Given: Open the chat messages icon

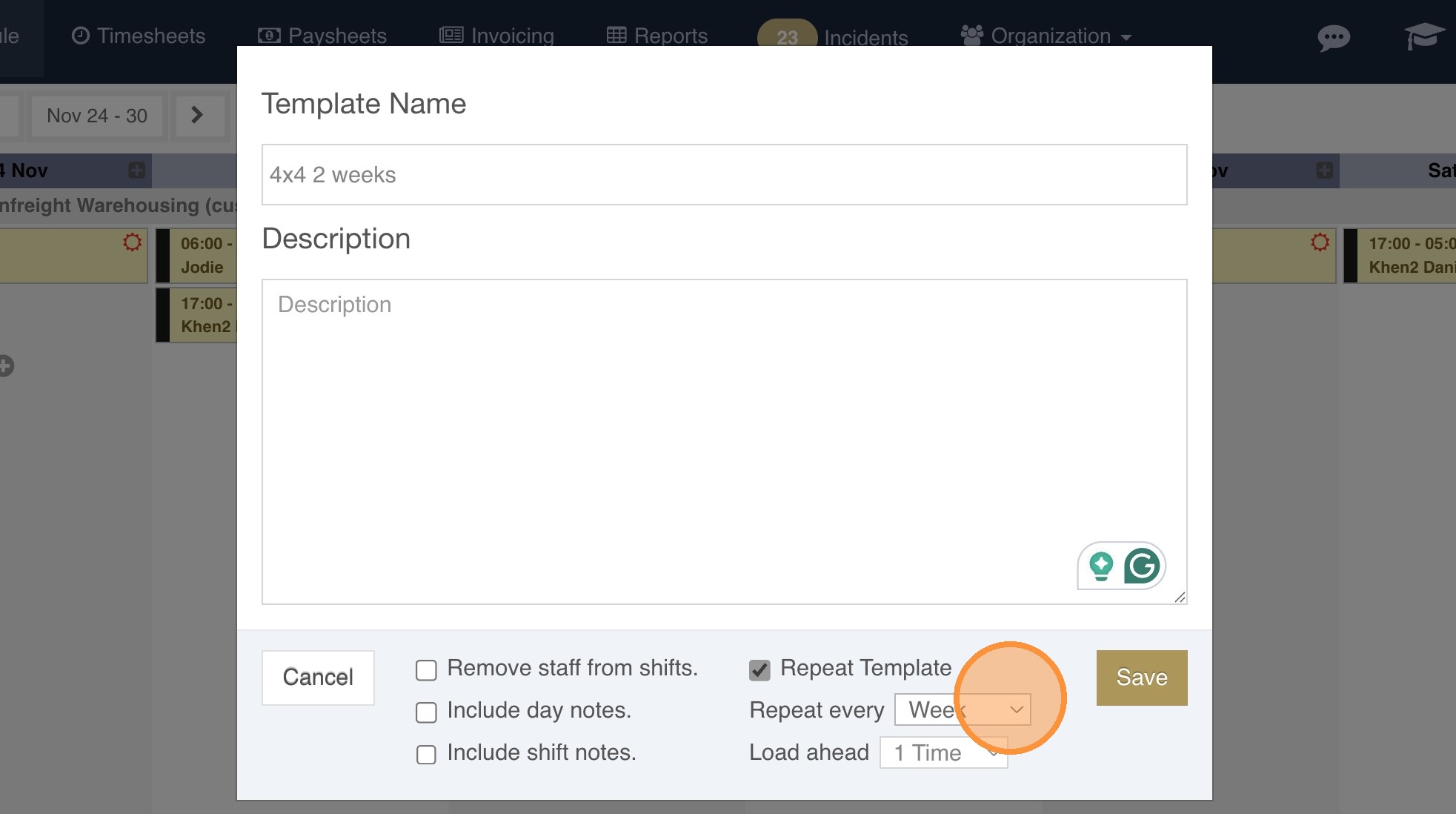Looking at the screenshot, I should (x=1333, y=37).
